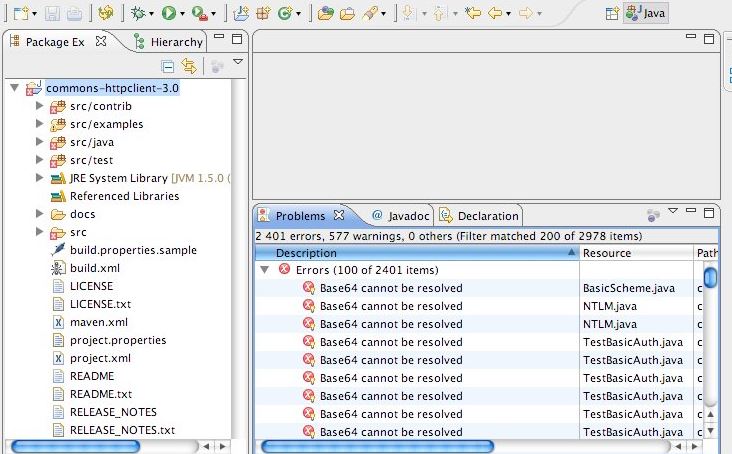Click the New Java Class icon

tap(285, 13)
